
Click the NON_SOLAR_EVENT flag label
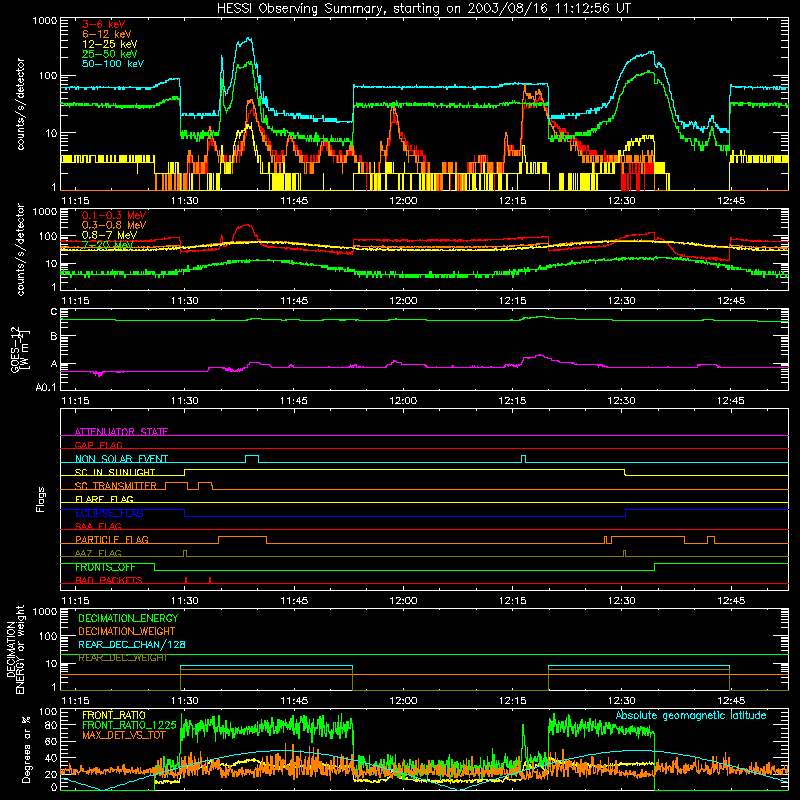pyautogui.click(x=121, y=459)
